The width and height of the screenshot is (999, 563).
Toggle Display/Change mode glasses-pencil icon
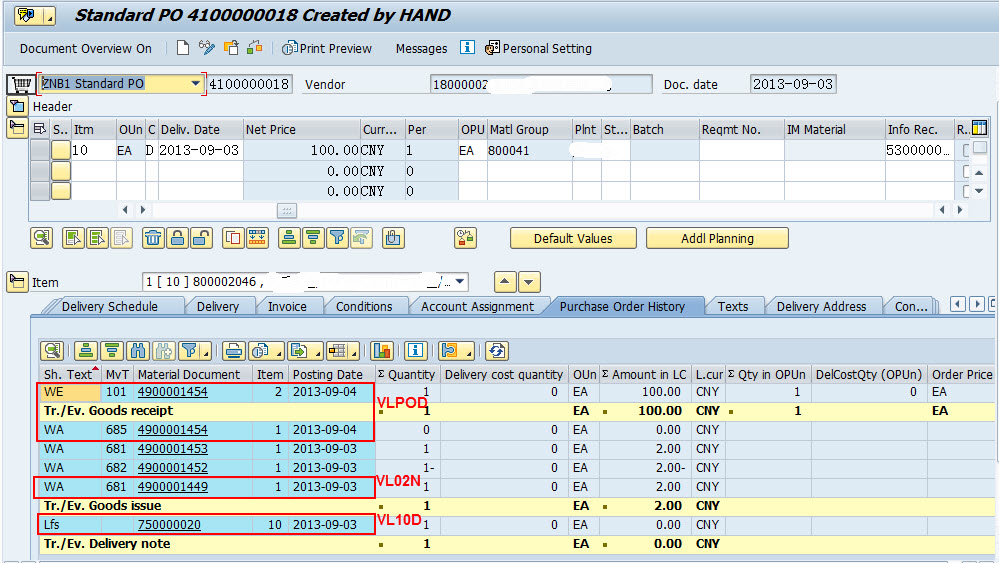click(x=206, y=48)
